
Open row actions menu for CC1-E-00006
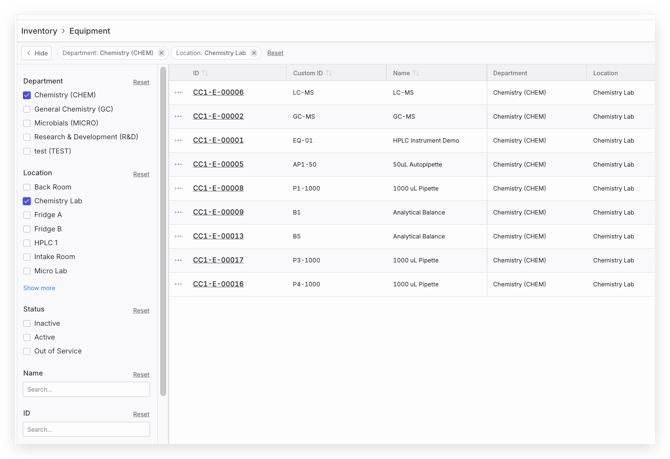coord(179,92)
